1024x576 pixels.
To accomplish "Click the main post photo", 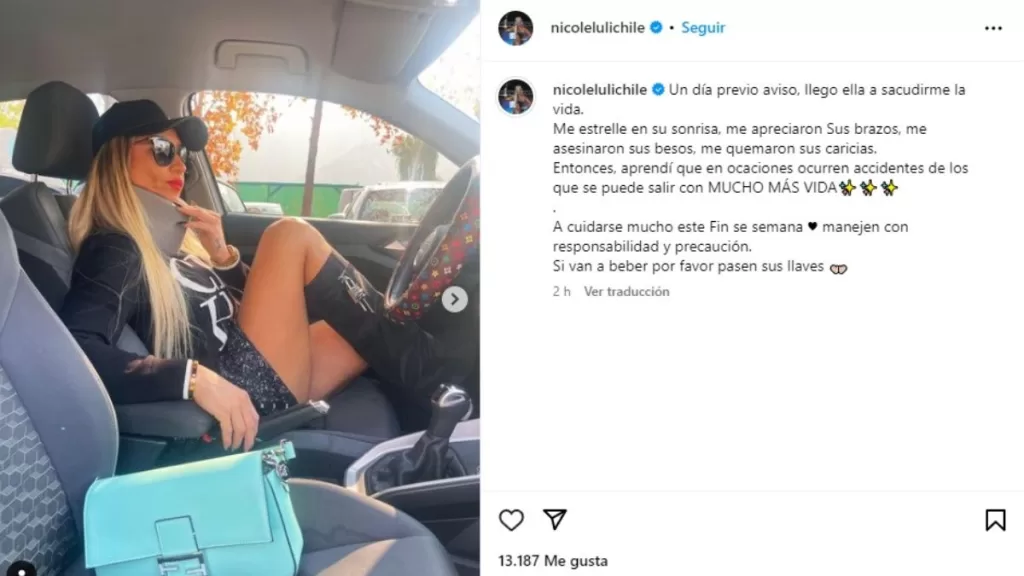I will [x=240, y=288].
